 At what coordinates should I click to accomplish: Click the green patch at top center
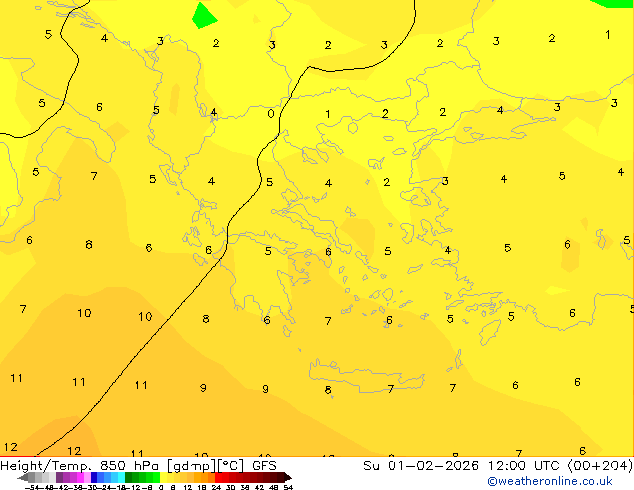click(204, 14)
